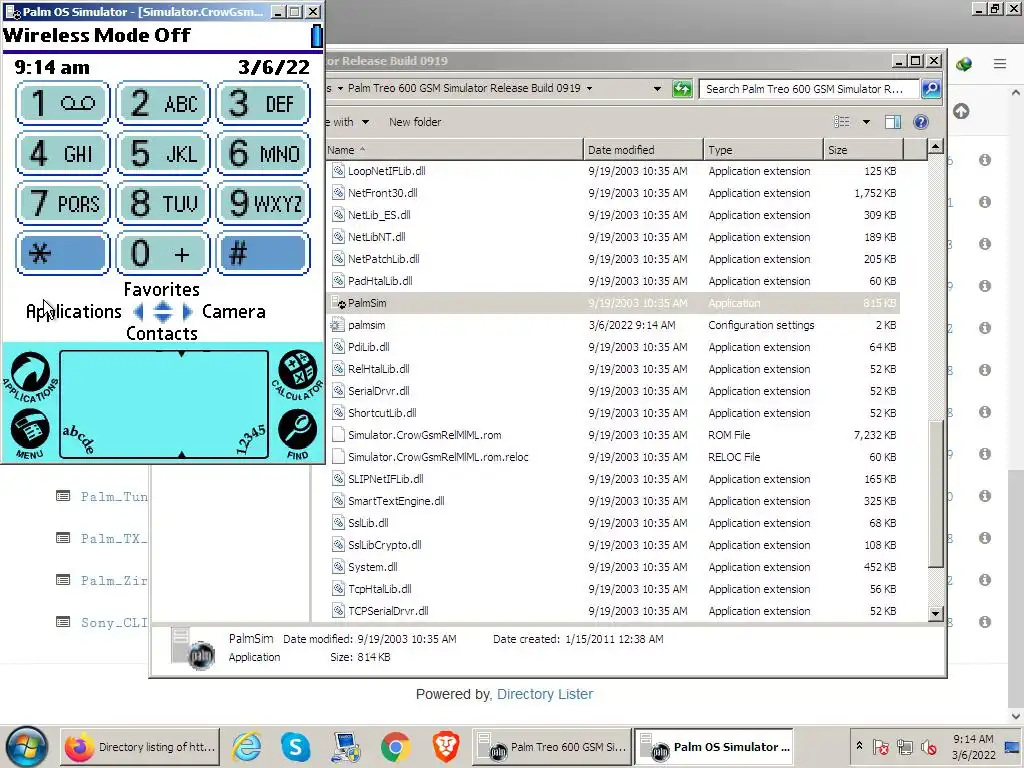This screenshot has height=768, width=1024.
Task: Switch to Directory listing Firefox taskbar window
Action: coord(140,746)
